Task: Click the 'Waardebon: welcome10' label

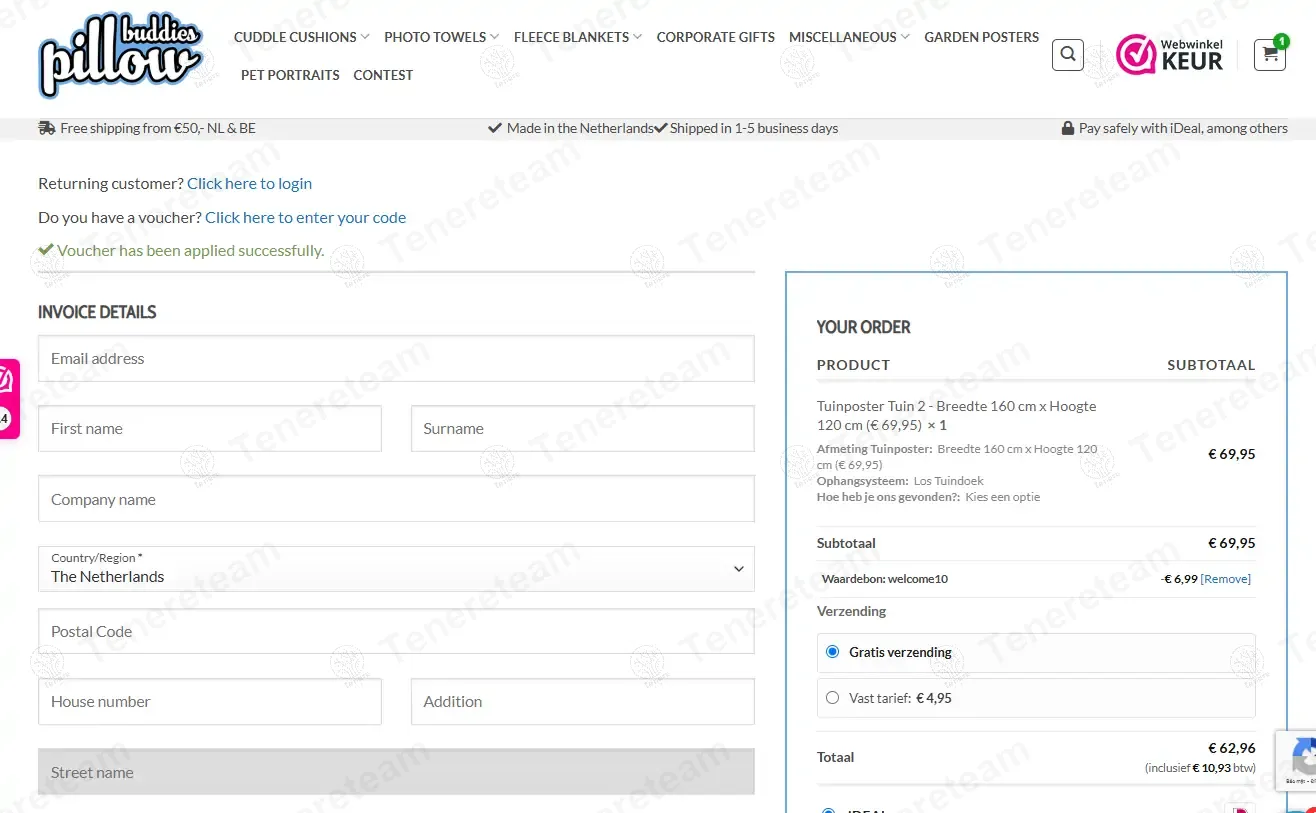Action: click(885, 579)
